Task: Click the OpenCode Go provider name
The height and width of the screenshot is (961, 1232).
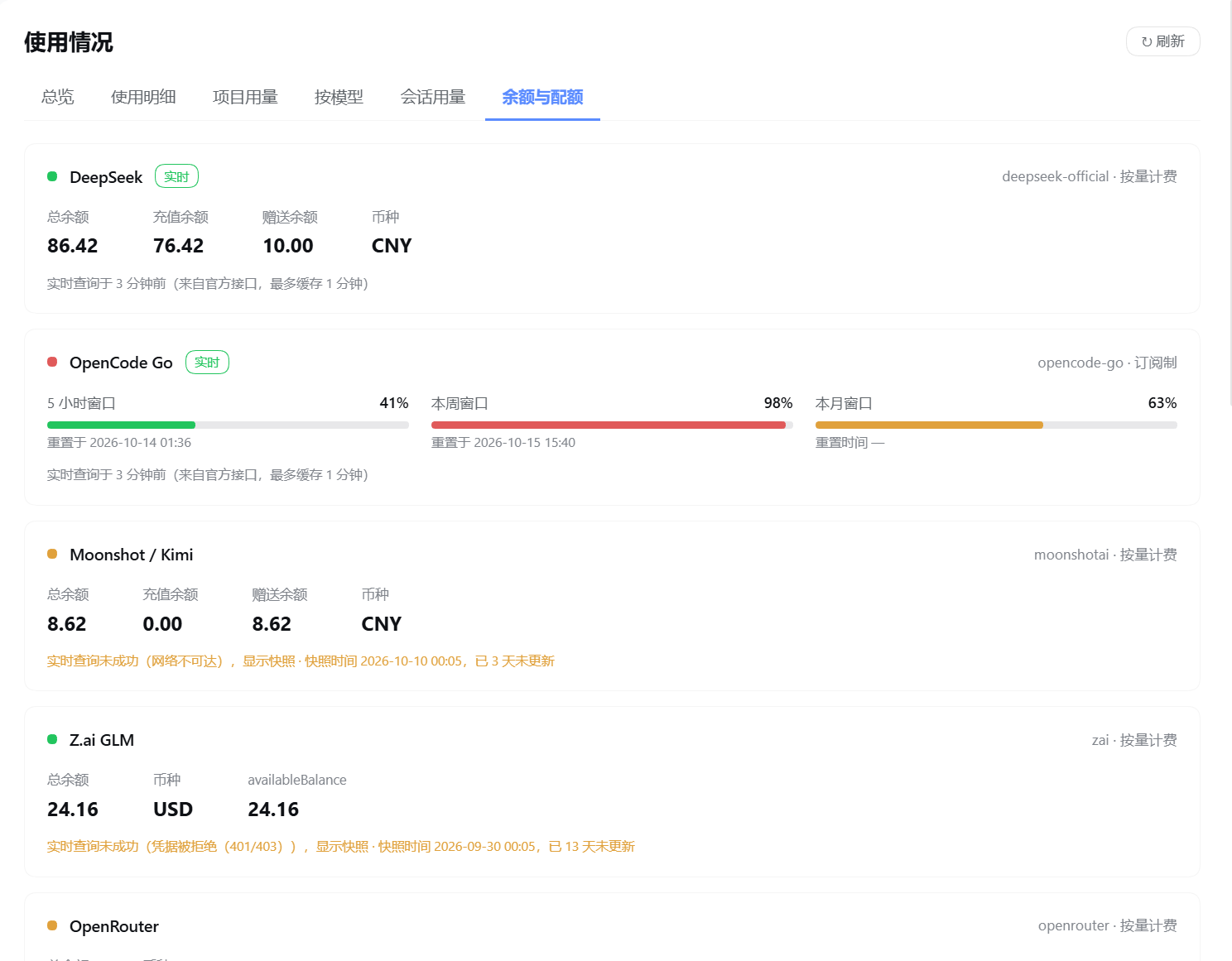Action: pos(121,363)
